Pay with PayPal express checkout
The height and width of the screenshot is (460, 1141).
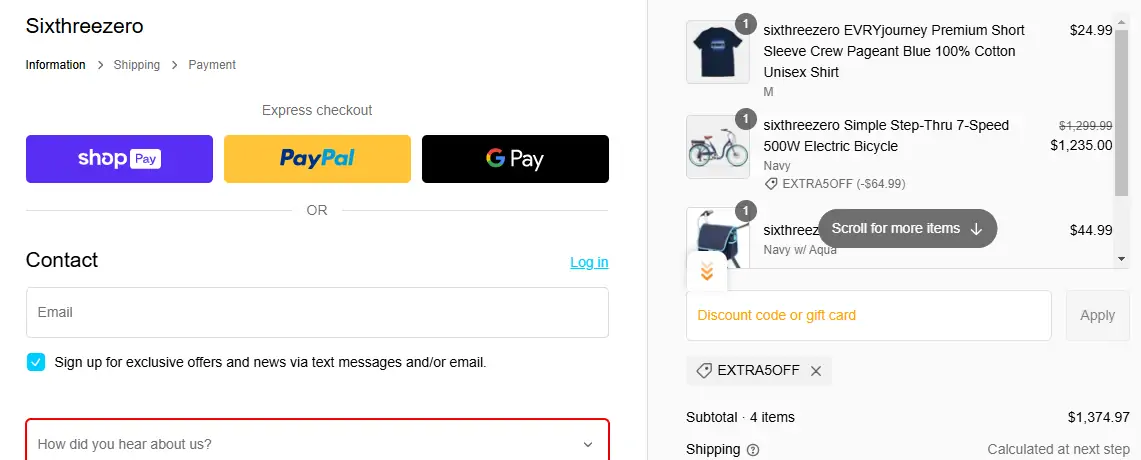pyautogui.click(x=317, y=159)
